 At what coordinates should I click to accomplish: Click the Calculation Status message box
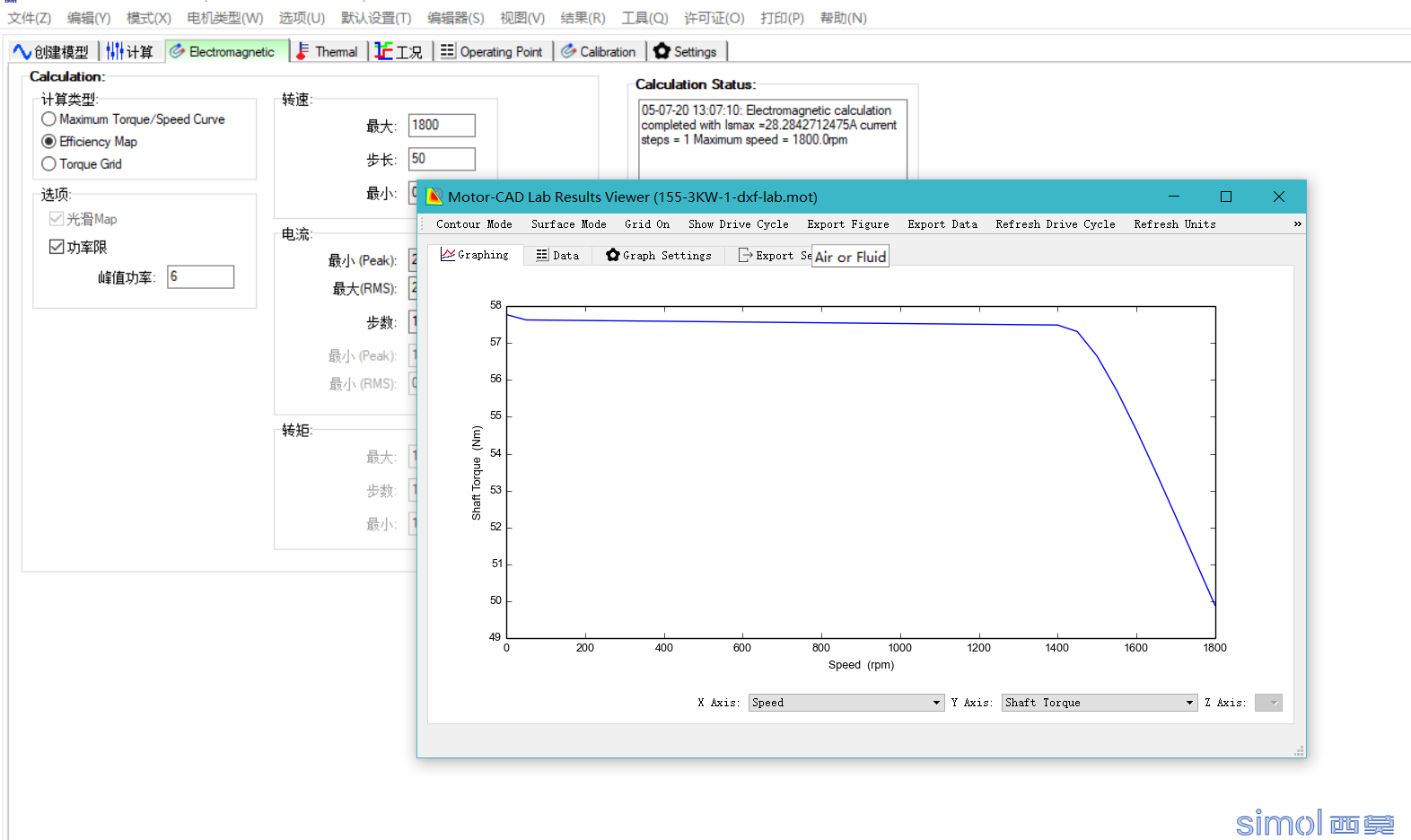point(773,140)
